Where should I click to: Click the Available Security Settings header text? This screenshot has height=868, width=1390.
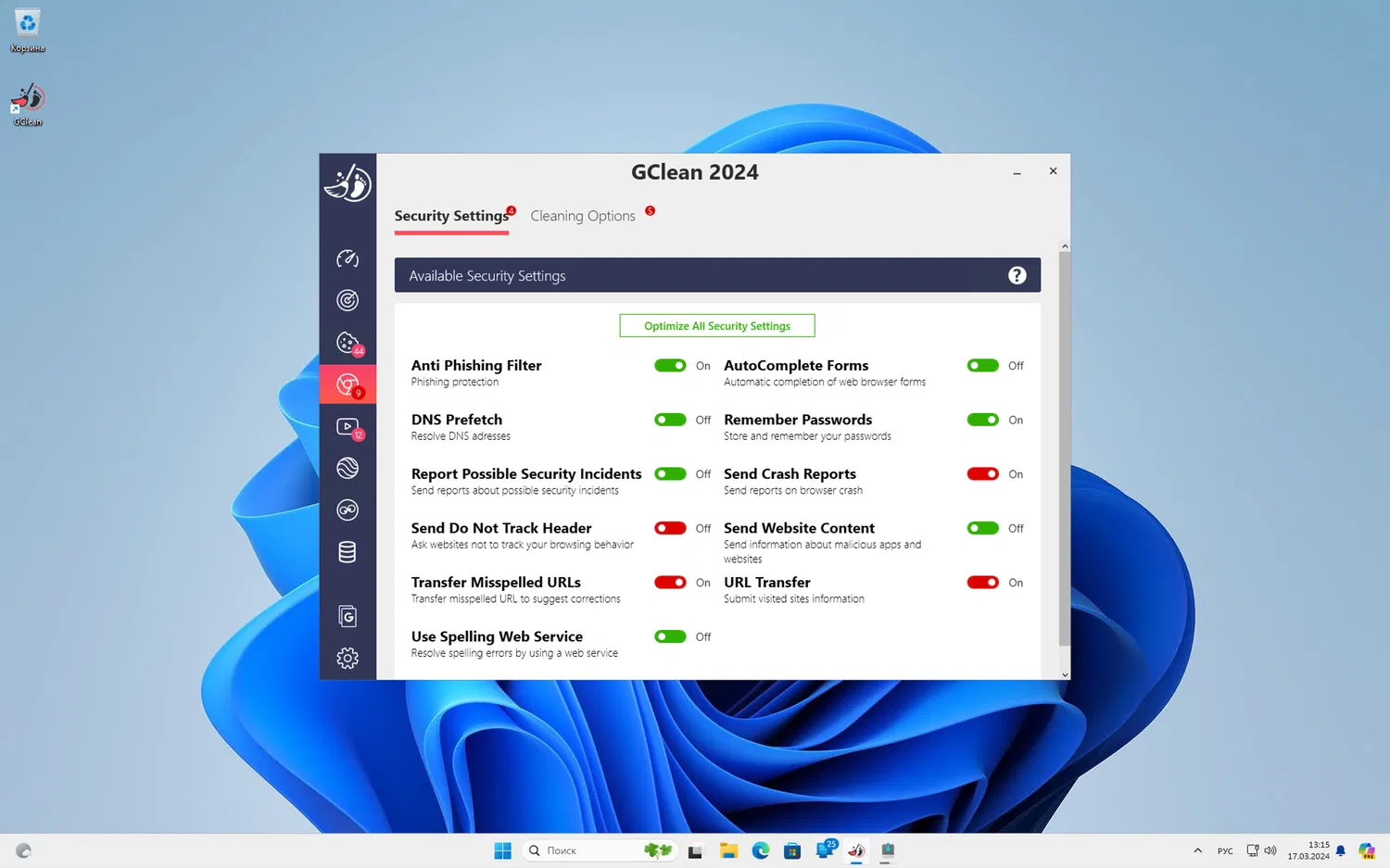[487, 276]
